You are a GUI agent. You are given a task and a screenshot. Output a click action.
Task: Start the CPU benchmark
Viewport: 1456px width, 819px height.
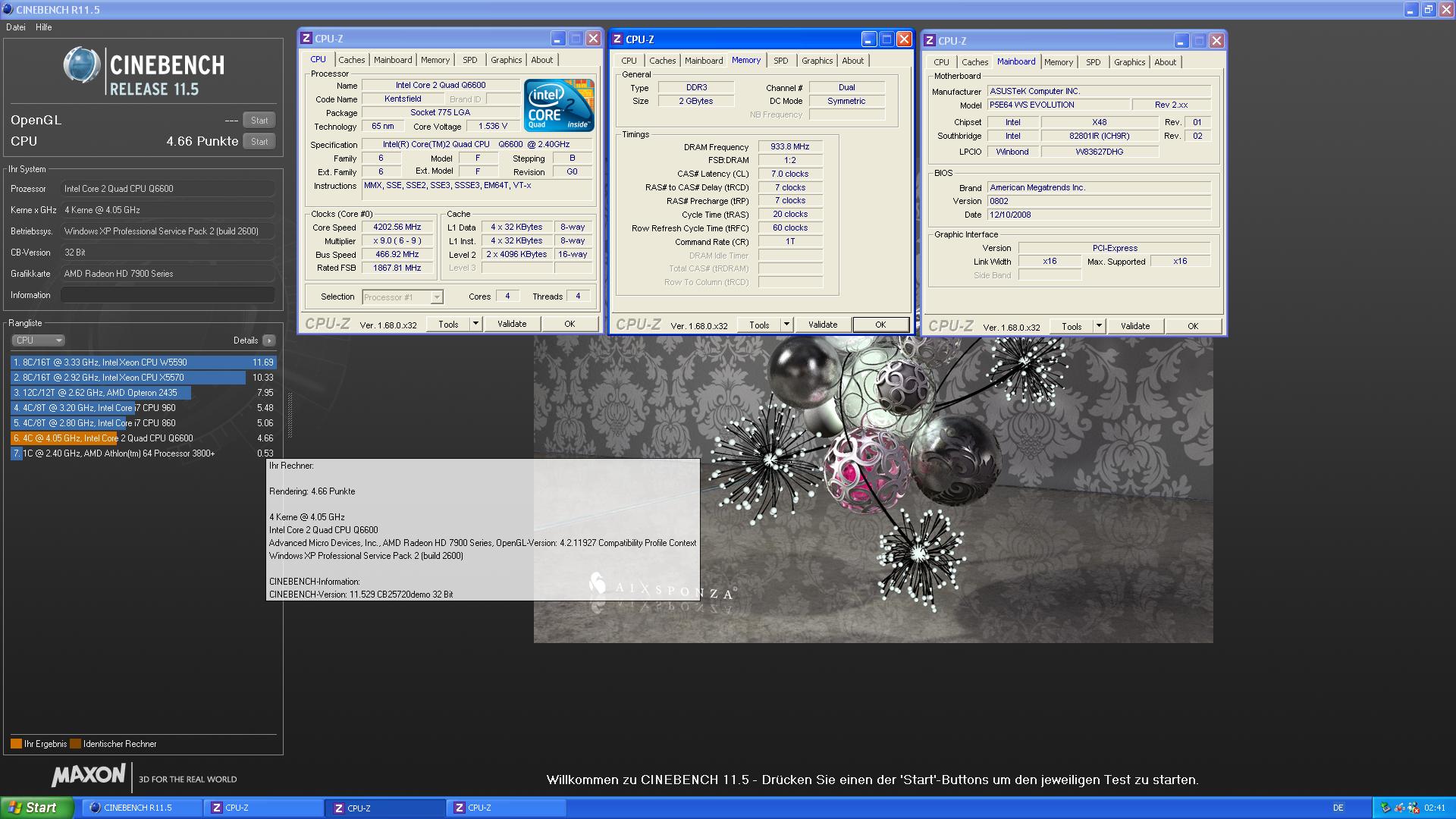click(259, 141)
